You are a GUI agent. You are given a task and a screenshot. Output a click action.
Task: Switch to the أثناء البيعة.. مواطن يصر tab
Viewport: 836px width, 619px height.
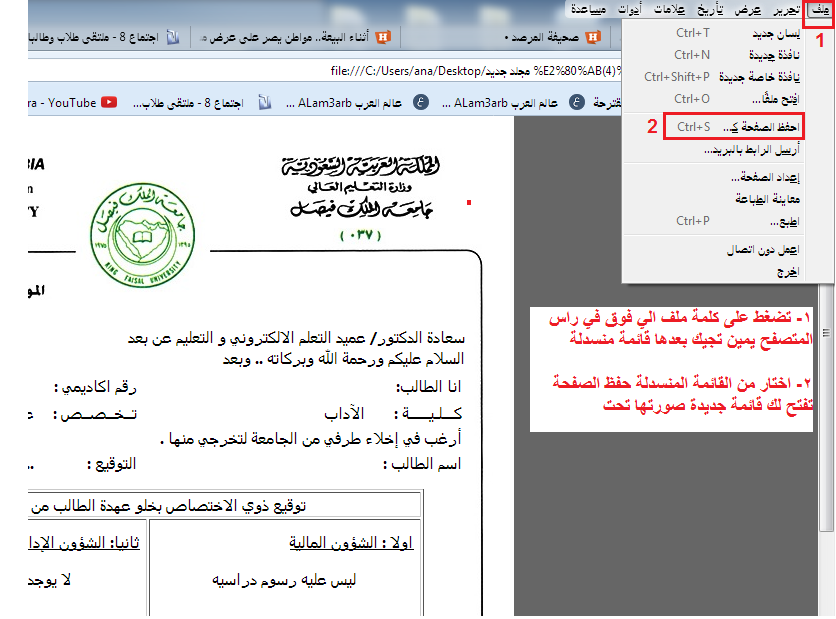click(295, 37)
